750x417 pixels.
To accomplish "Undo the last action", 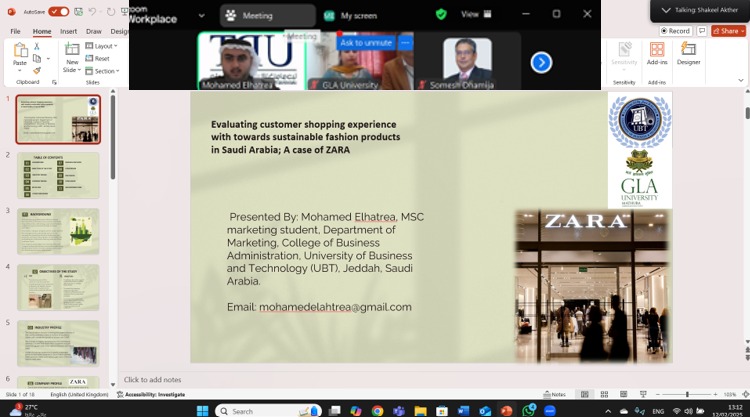I will 92,11.
